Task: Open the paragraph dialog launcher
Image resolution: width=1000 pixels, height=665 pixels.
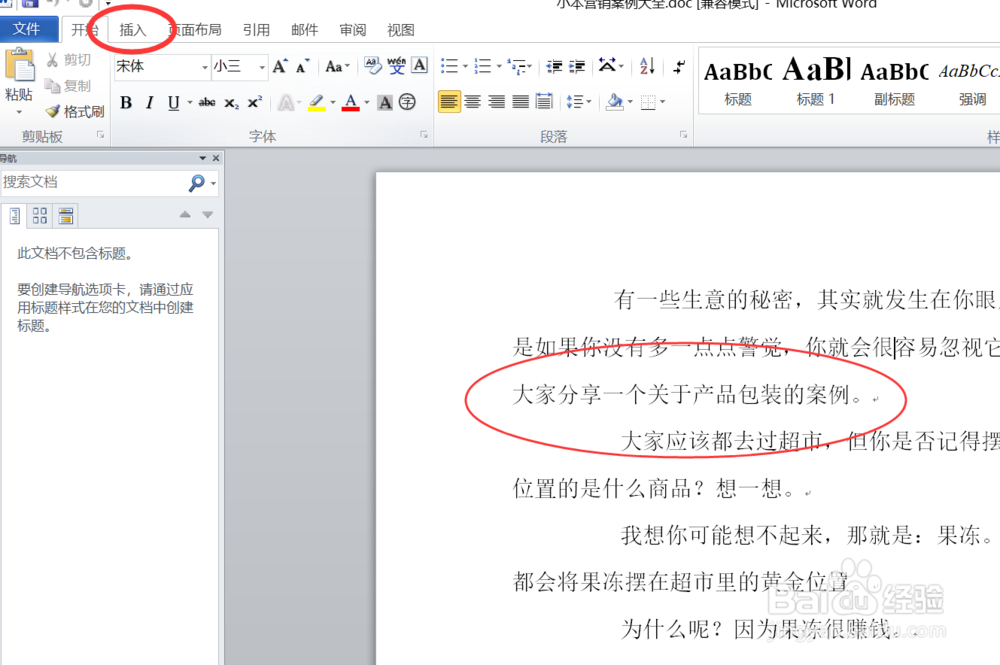Action: (683, 135)
